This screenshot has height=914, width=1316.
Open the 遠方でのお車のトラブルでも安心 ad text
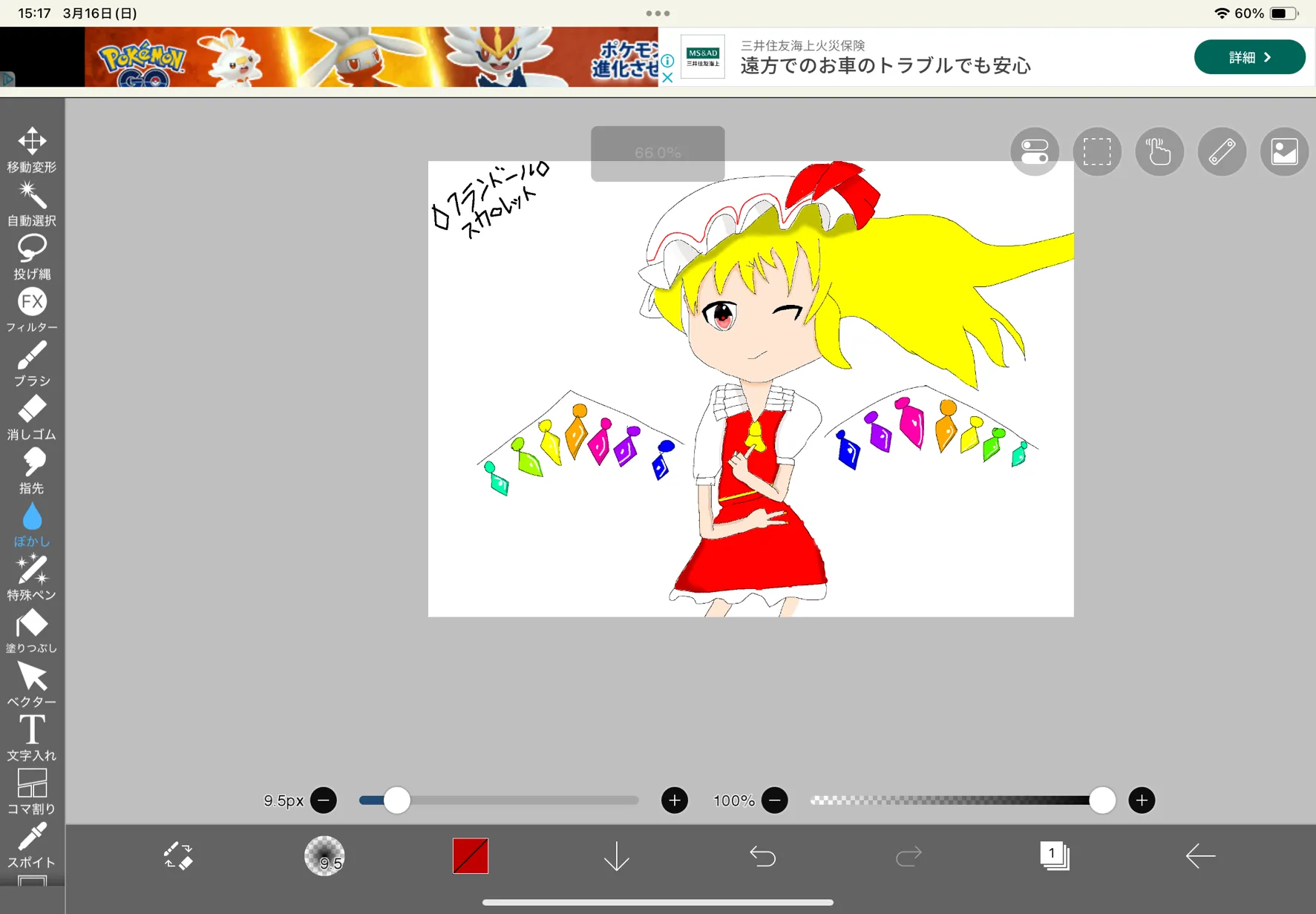(885, 66)
